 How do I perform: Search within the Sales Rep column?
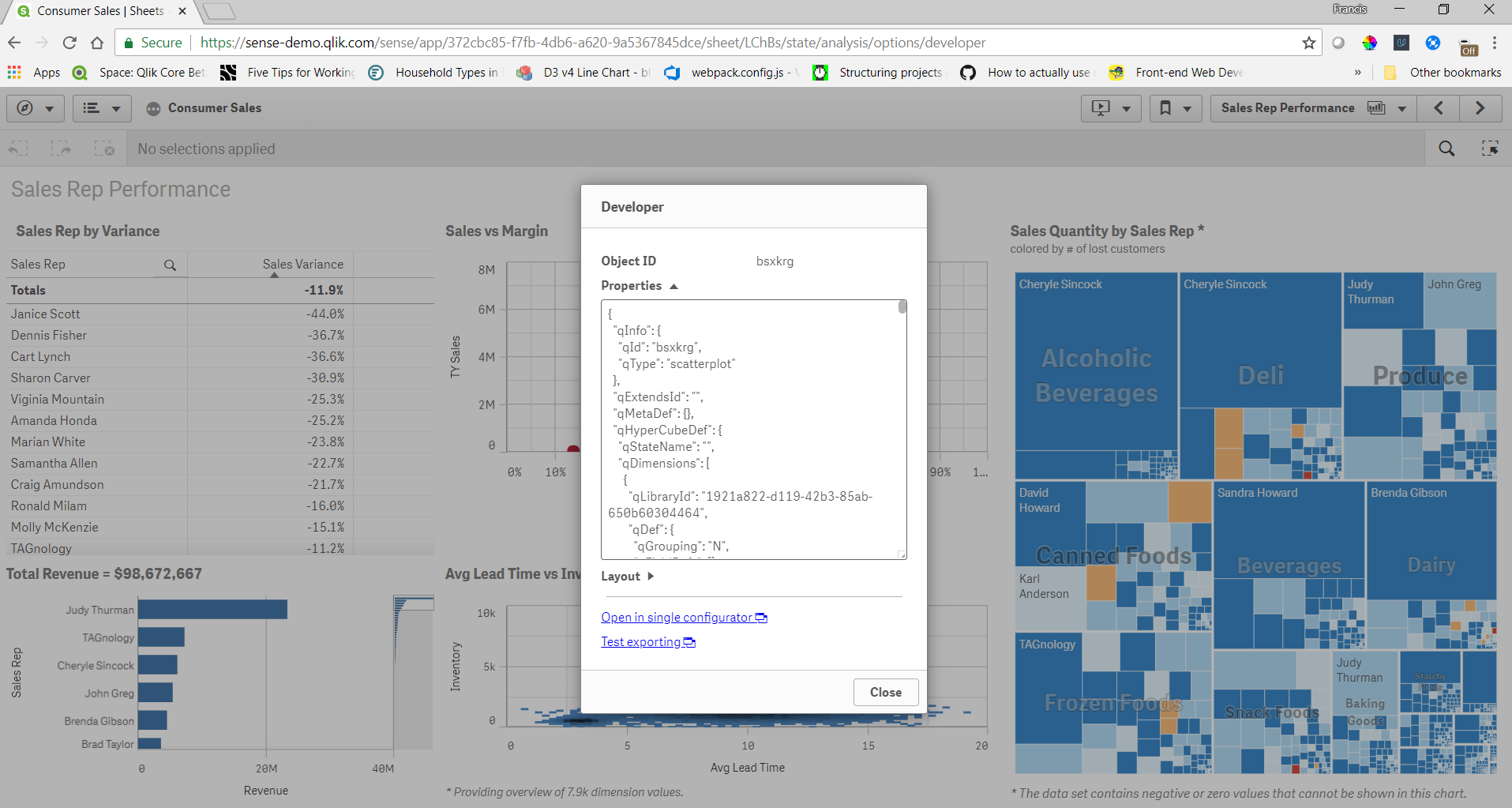click(170, 265)
